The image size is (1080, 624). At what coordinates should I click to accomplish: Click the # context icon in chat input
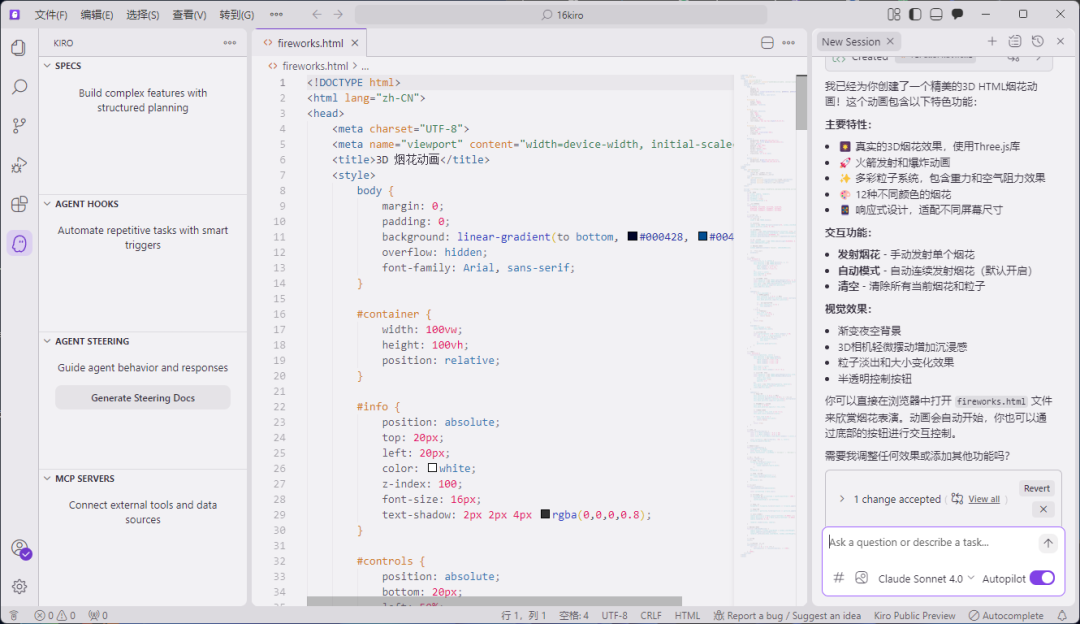[x=839, y=578]
